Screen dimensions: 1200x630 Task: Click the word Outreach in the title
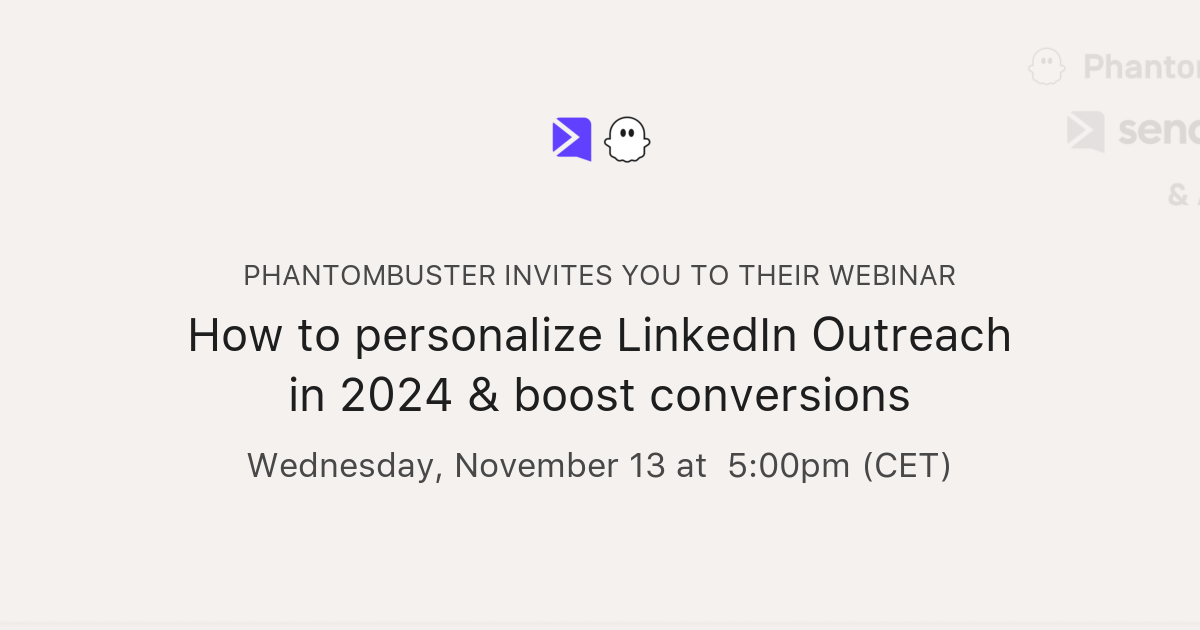[x=911, y=336]
